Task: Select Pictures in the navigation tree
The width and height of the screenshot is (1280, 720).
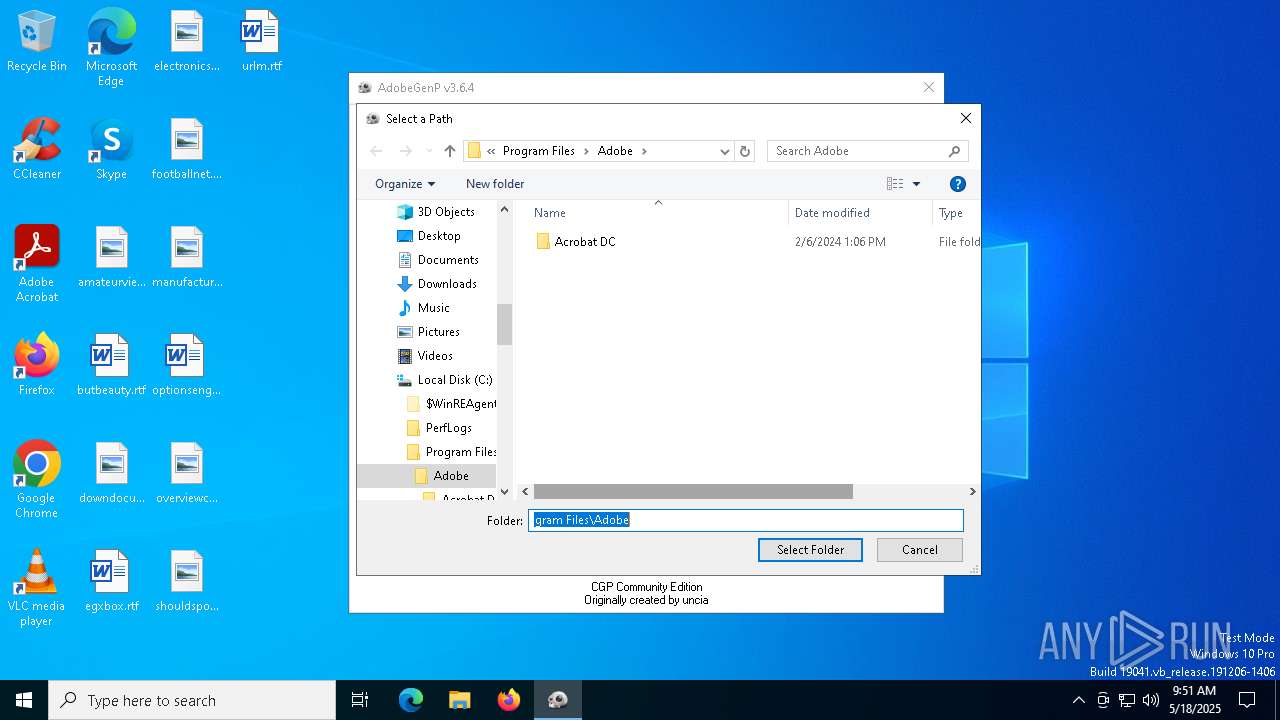Action: pos(429,332)
